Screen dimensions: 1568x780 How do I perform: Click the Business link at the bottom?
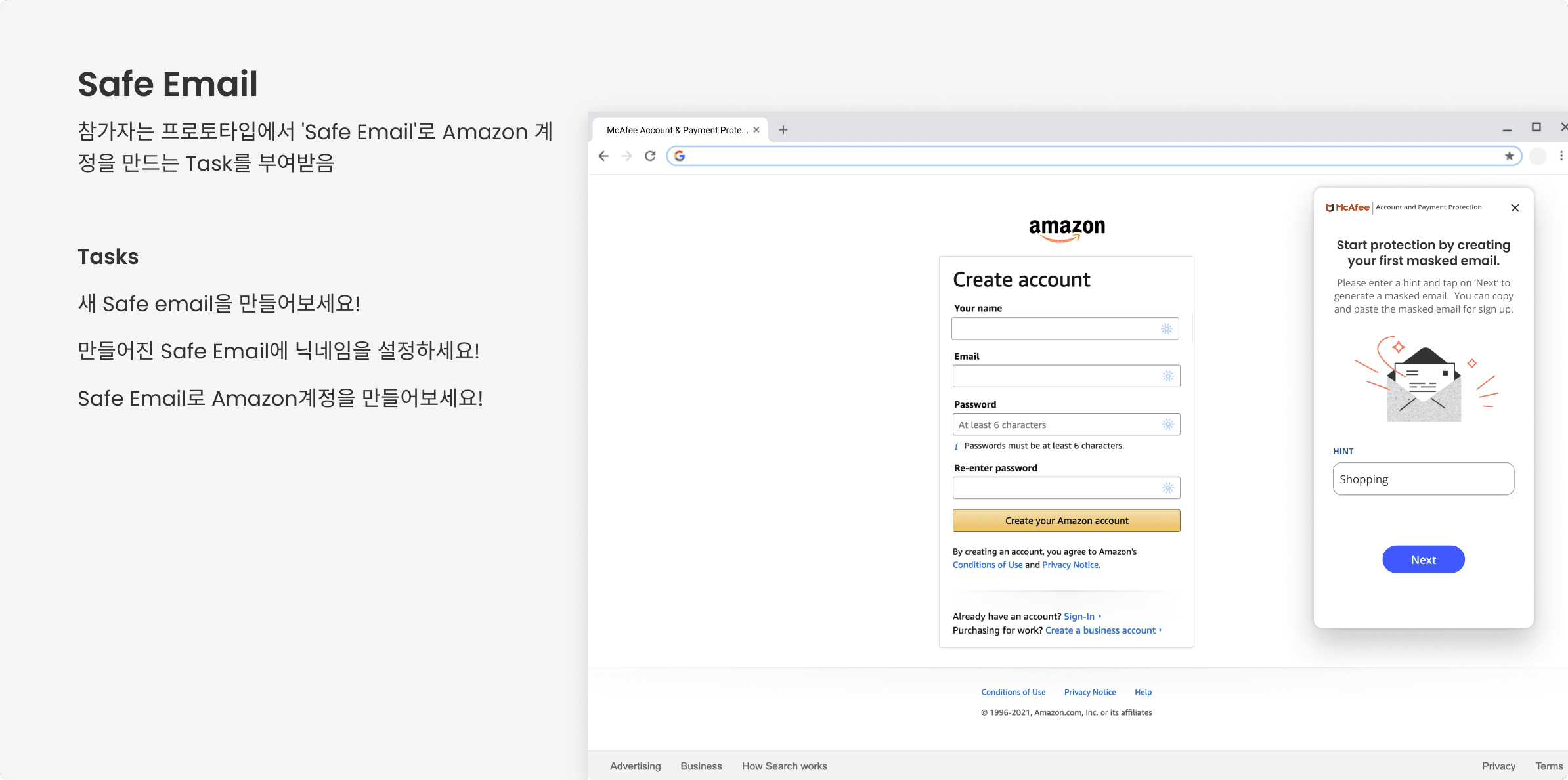pyautogui.click(x=701, y=766)
